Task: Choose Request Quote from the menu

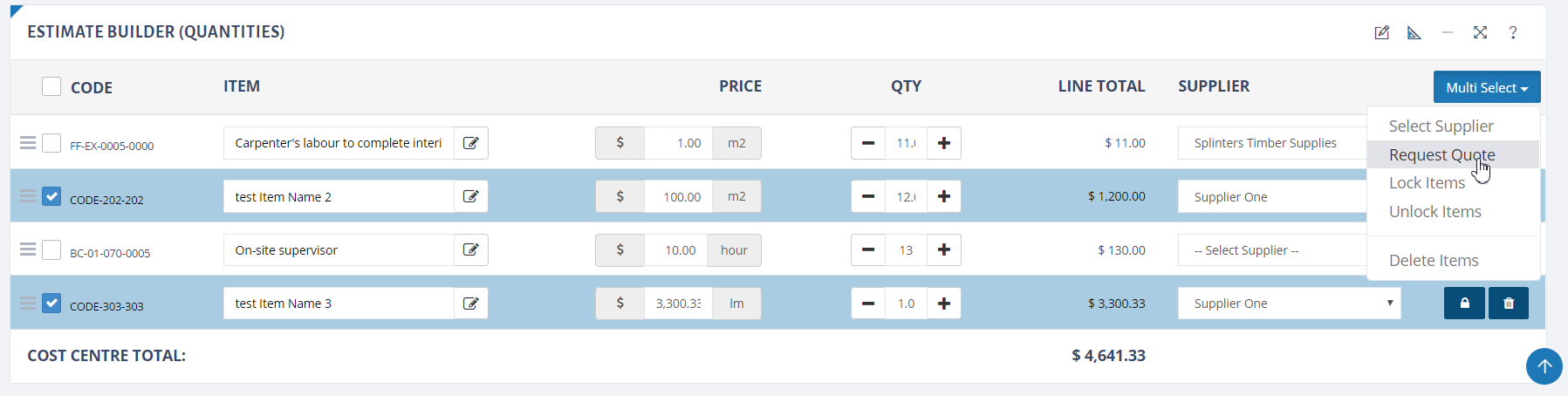Action: [x=1442, y=154]
